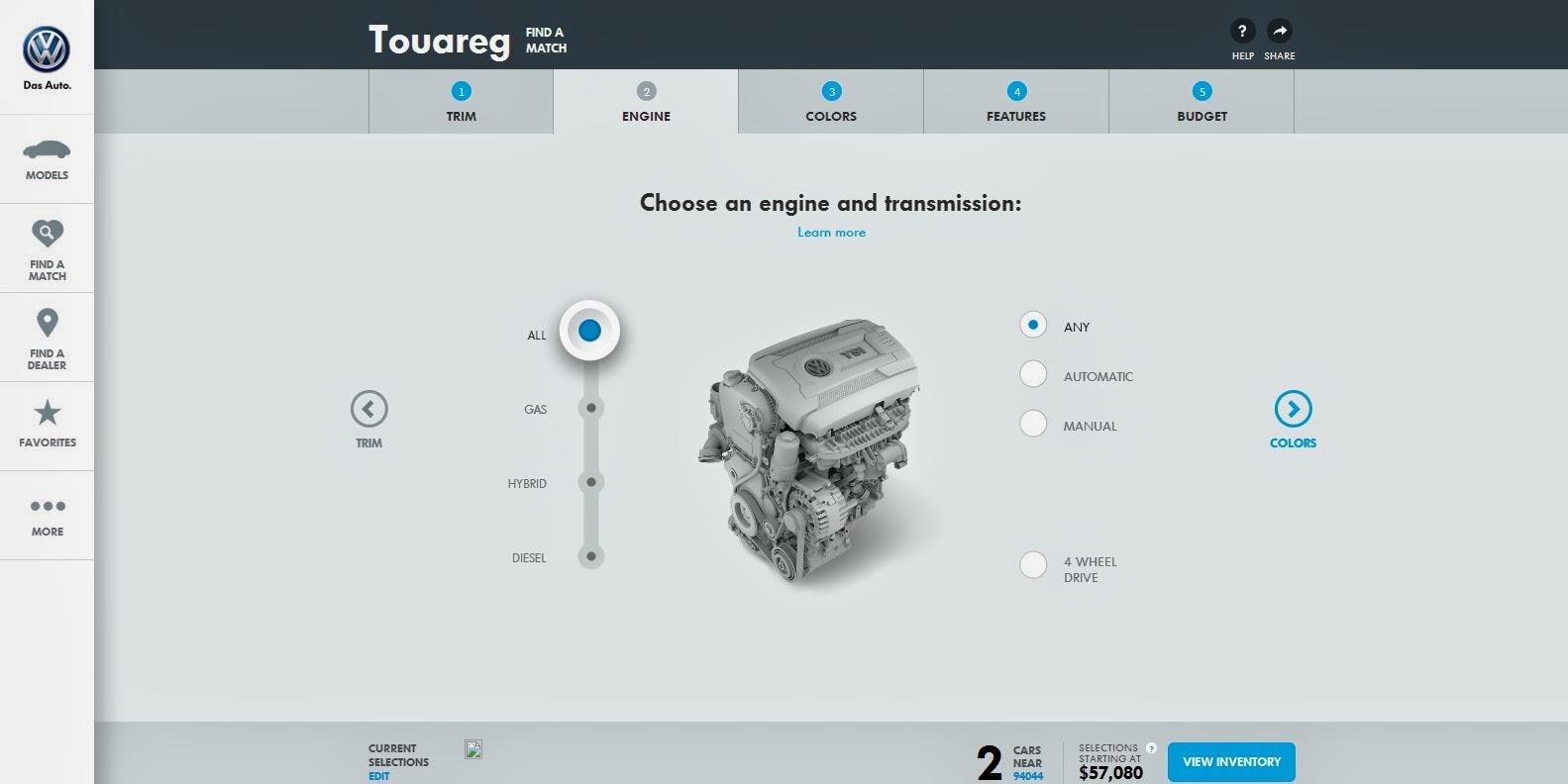Select Manual transmission option
The image size is (1568, 784).
click(1033, 424)
